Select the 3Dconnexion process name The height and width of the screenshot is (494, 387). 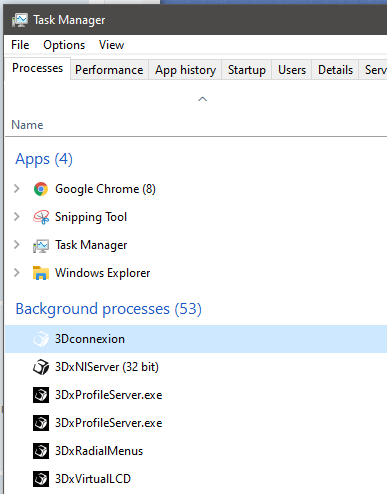90,339
